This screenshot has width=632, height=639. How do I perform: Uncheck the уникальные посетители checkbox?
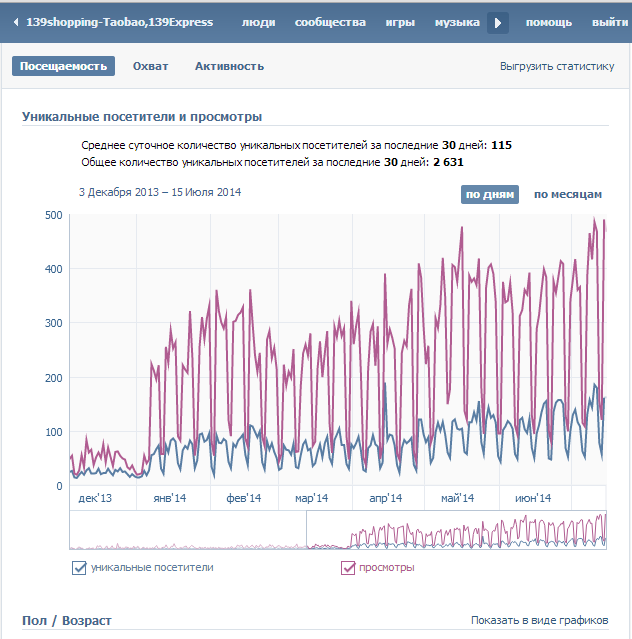pos(80,568)
